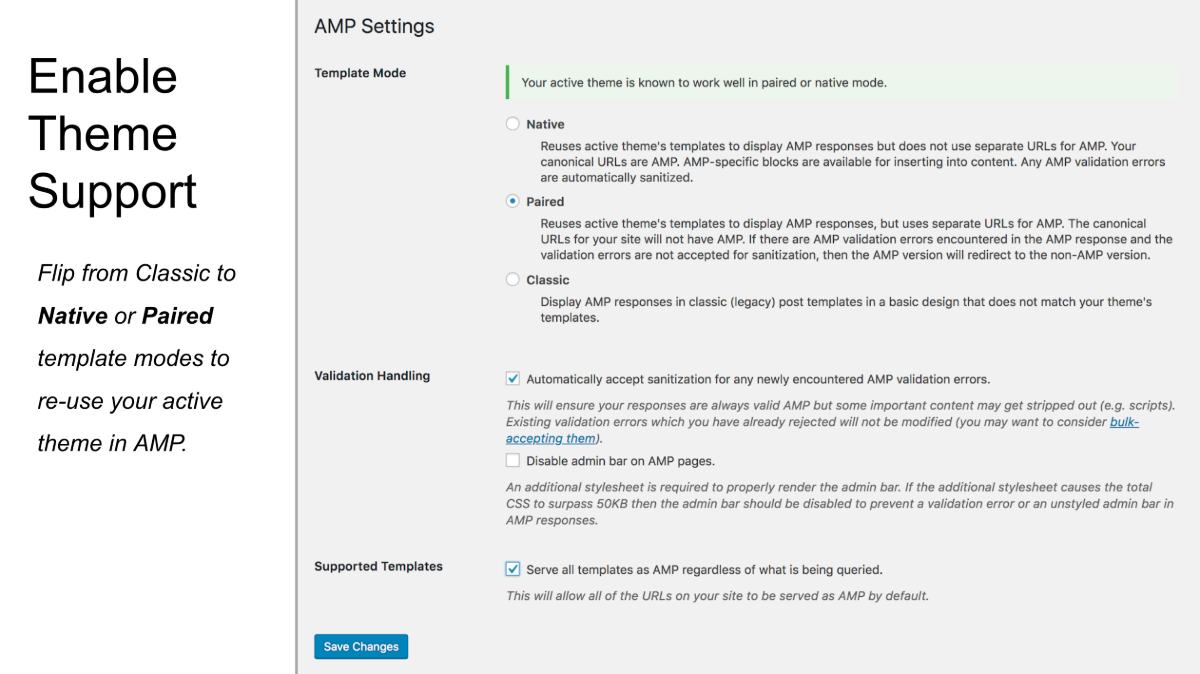The height and width of the screenshot is (674, 1200).
Task: Click the green active theme notice
Action: pyautogui.click(x=840, y=83)
